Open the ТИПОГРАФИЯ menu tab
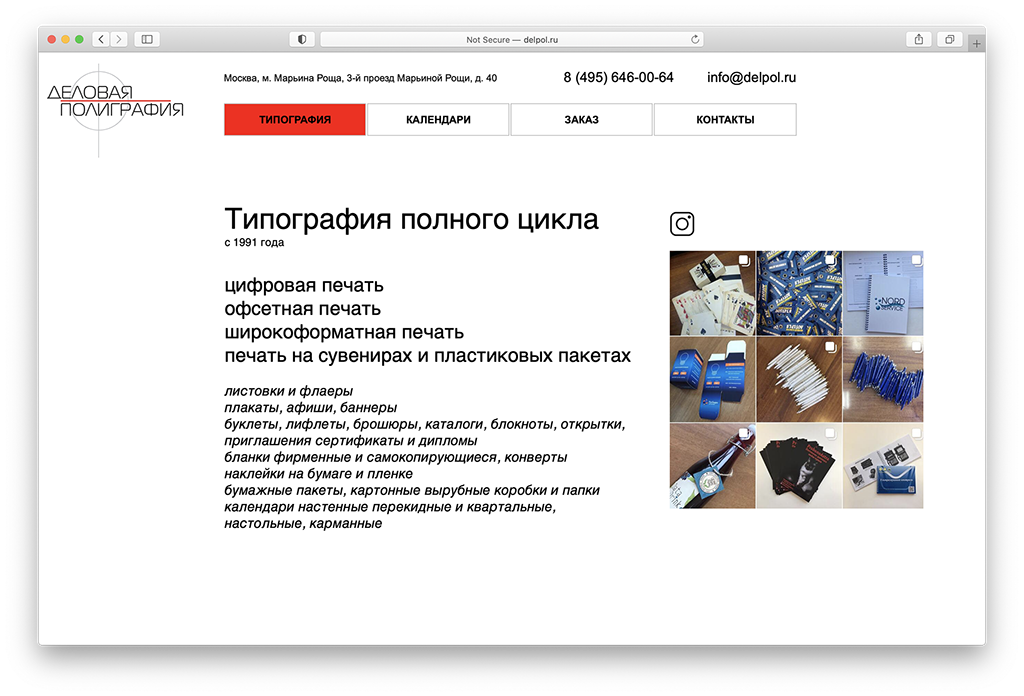This screenshot has width=1024, height=696. [295, 120]
